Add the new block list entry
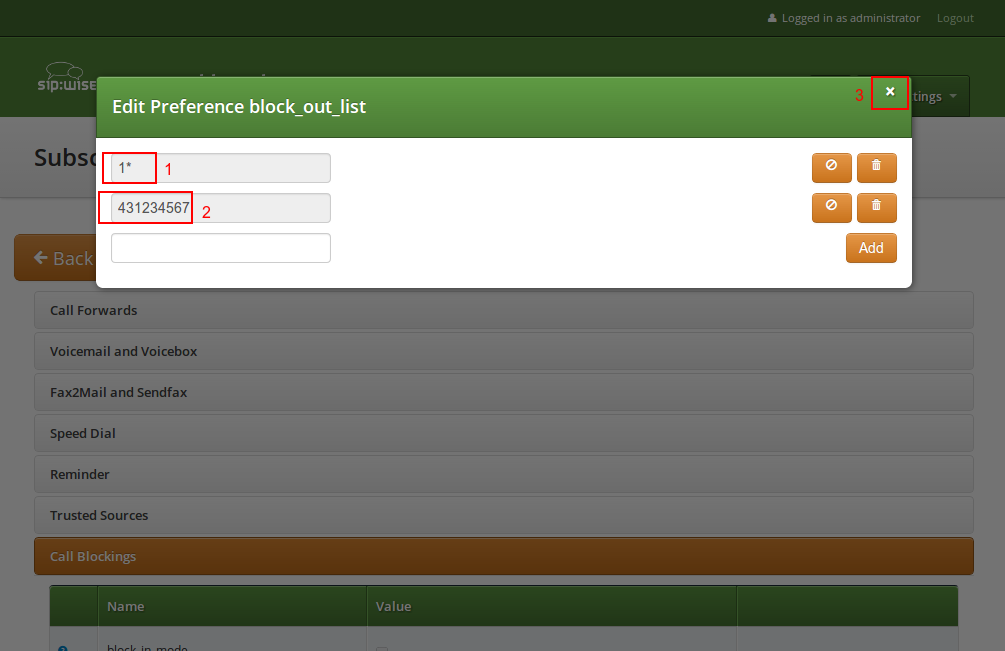 (870, 248)
